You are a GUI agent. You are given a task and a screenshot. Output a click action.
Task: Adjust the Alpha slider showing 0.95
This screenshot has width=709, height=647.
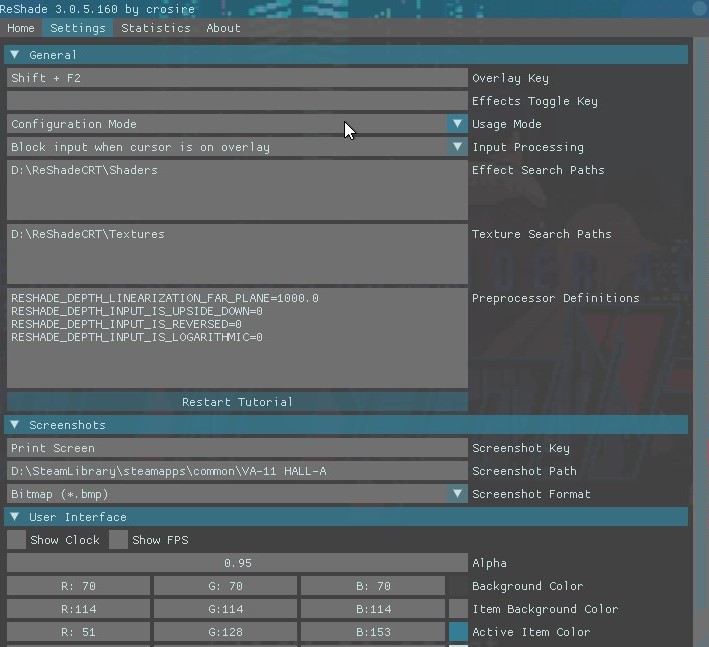pos(237,562)
